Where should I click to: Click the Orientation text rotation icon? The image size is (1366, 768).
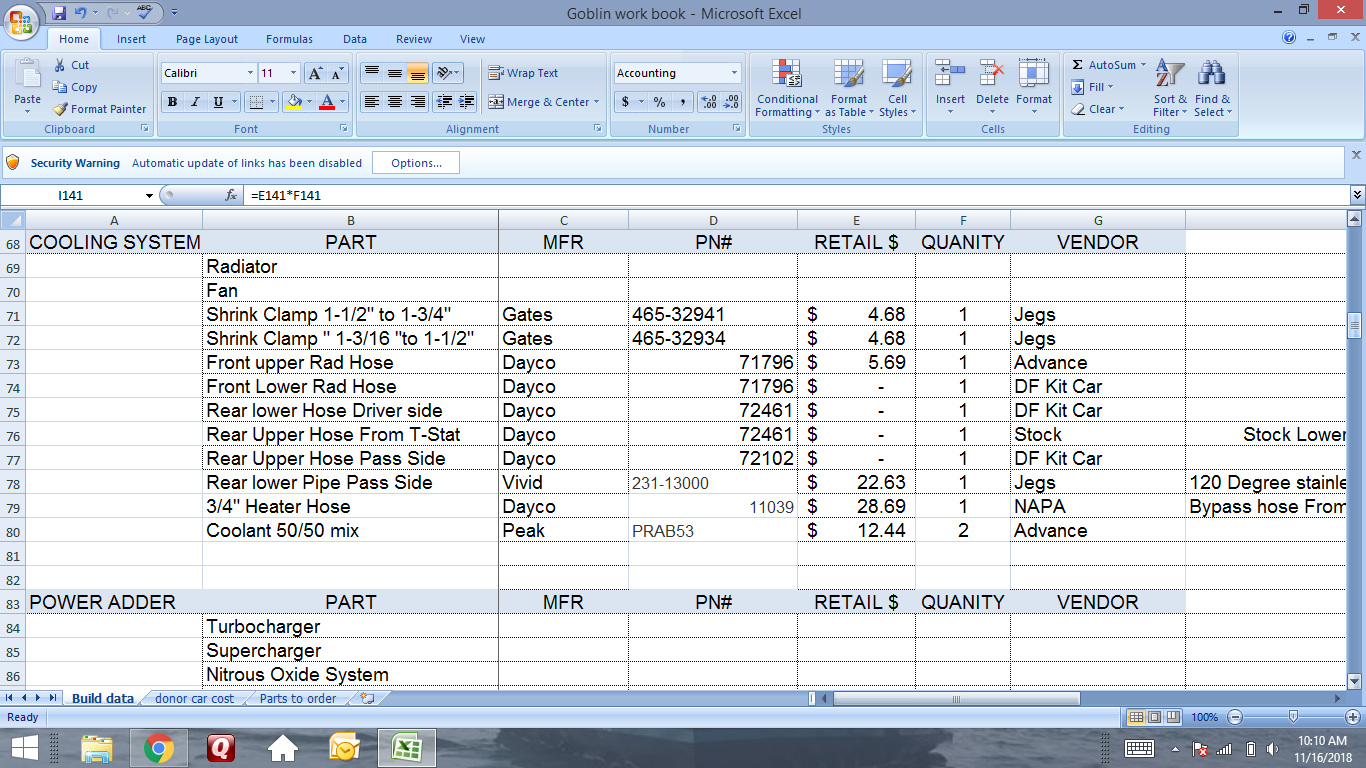[448, 73]
